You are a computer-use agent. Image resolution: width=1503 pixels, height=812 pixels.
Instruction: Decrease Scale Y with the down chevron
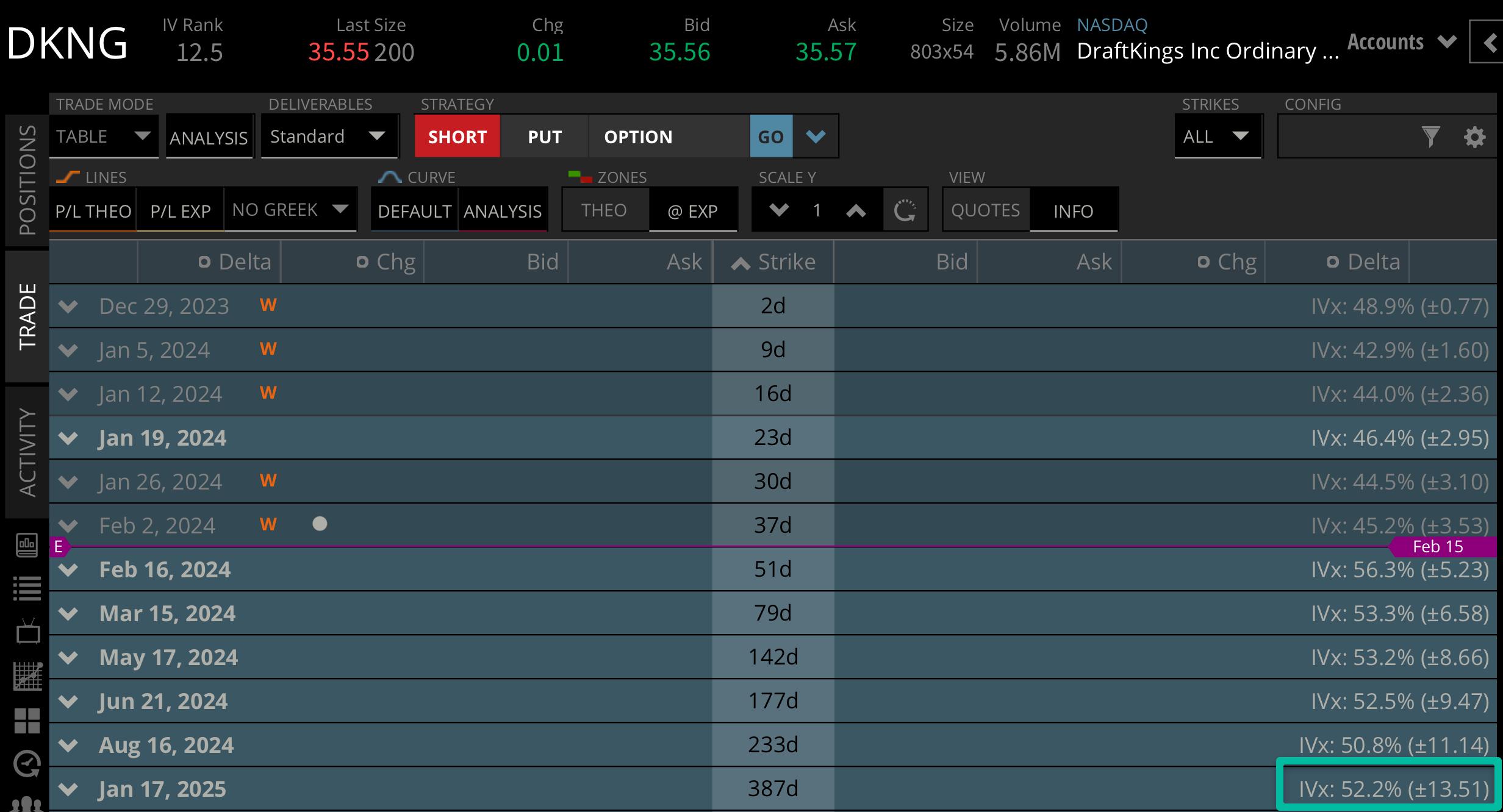click(x=779, y=210)
